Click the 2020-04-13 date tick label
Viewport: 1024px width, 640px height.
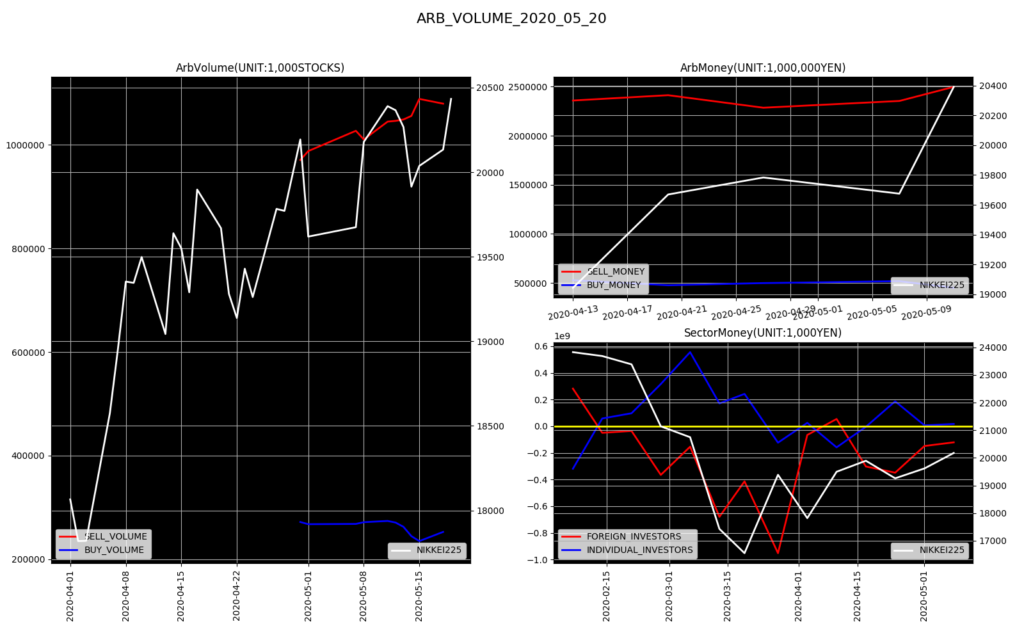point(574,311)
